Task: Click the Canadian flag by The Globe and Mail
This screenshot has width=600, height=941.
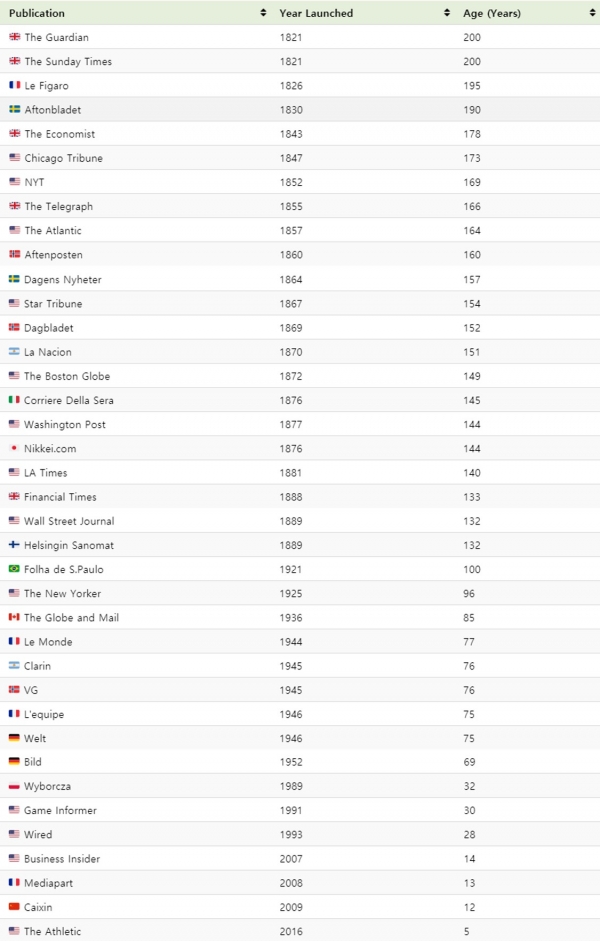Action: (x=14, y=617)
